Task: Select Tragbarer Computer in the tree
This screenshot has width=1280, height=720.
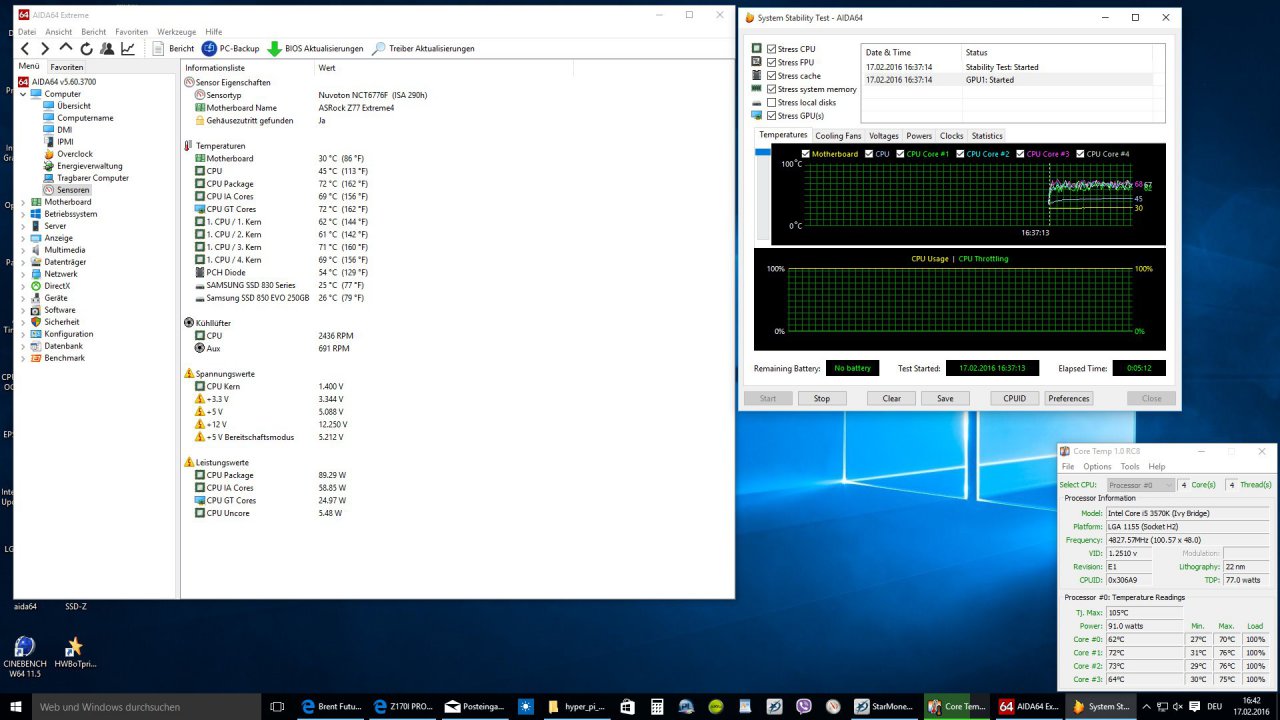Action: 93,178
